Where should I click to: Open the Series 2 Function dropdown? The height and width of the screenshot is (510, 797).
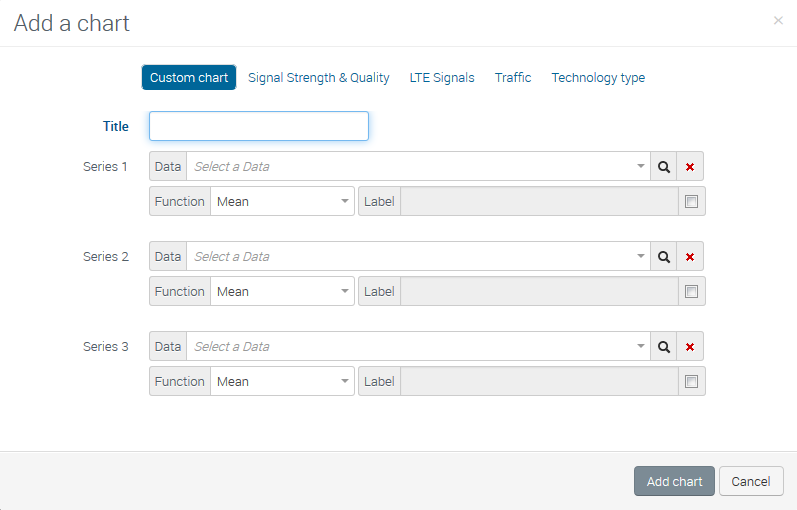point(282,292)
